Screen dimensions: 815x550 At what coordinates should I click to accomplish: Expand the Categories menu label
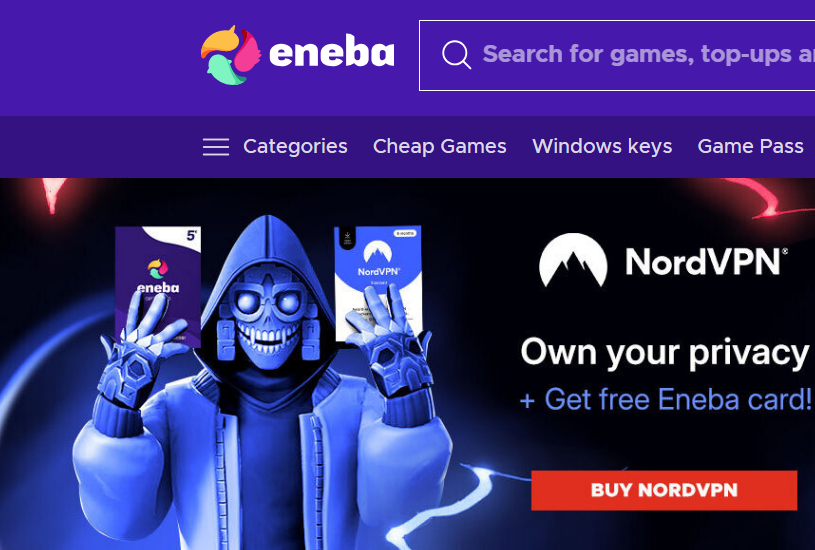pyautogui.click(x=295, y=146)
